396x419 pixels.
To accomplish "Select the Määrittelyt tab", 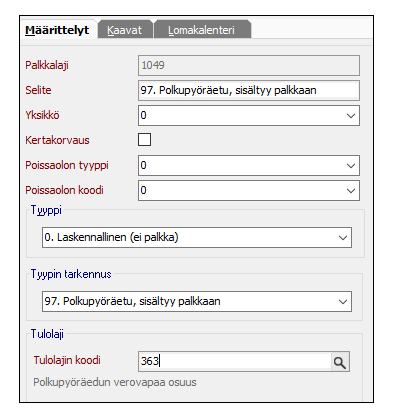I will point(57,30).
